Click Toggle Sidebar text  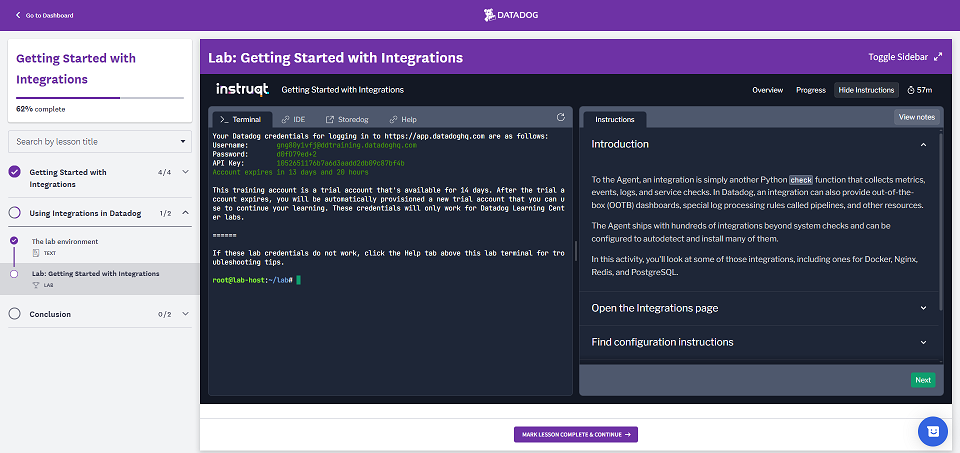899,57
